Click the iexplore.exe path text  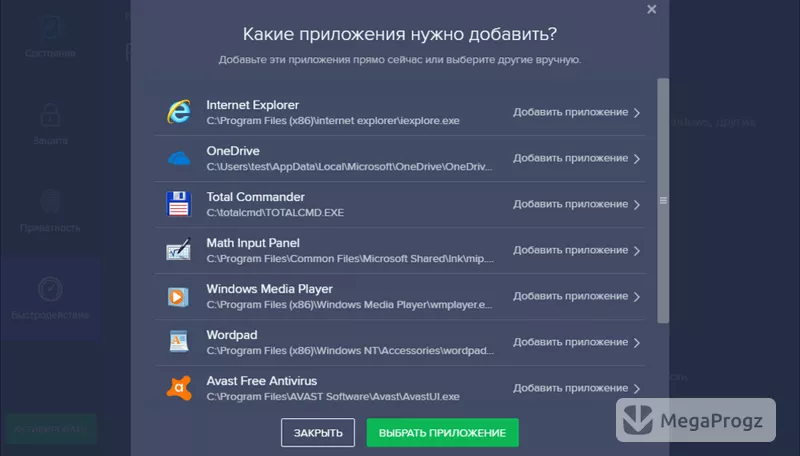tap(333, 121)
